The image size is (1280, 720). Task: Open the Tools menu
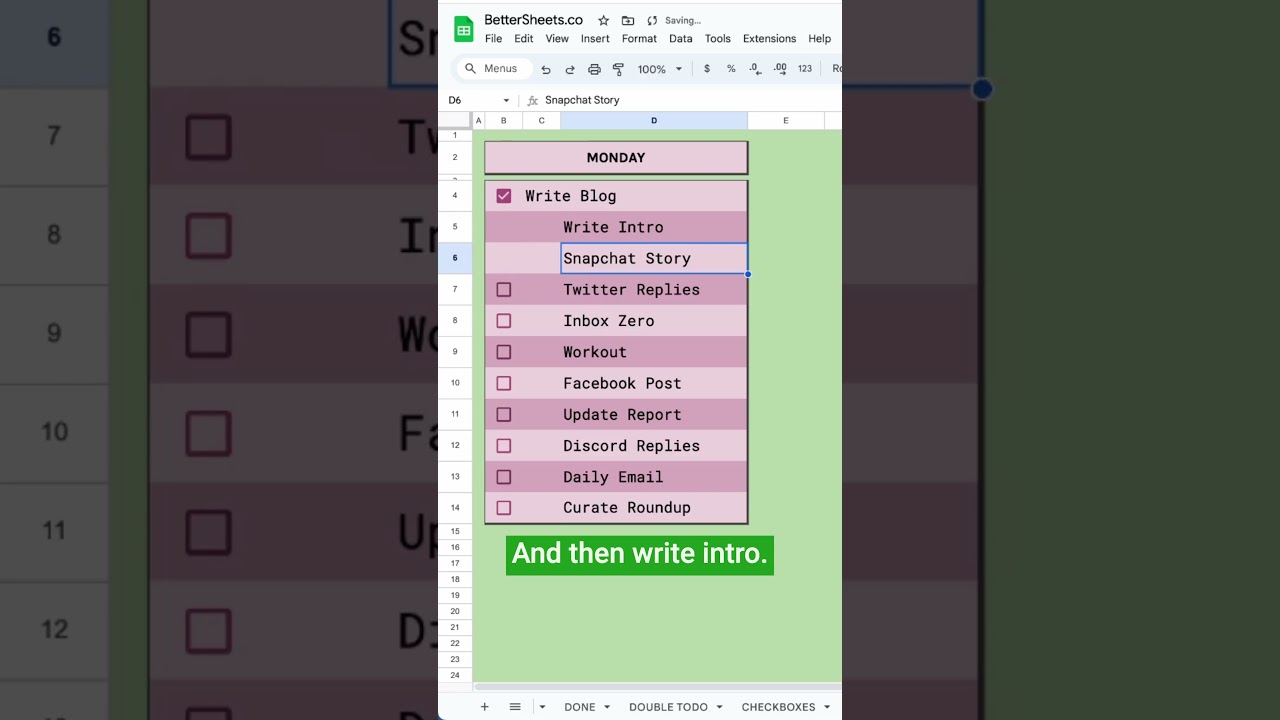[x=718, y=39]
